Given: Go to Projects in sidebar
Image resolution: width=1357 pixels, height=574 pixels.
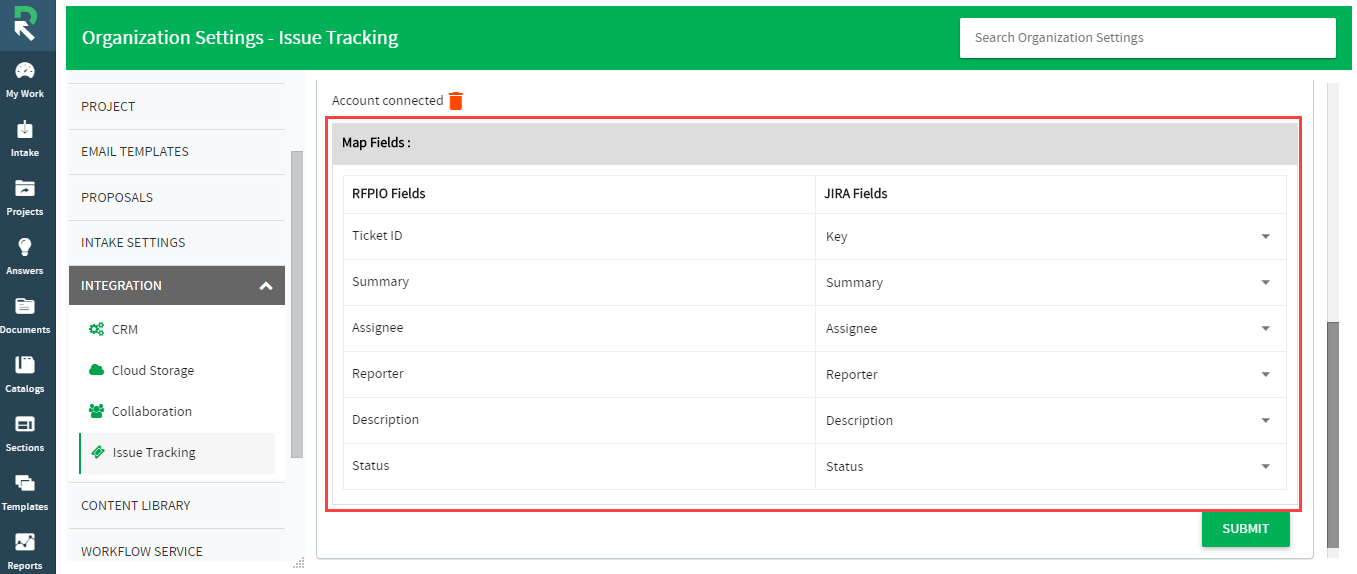Looking at the screenshot, I should coord(25,188).
